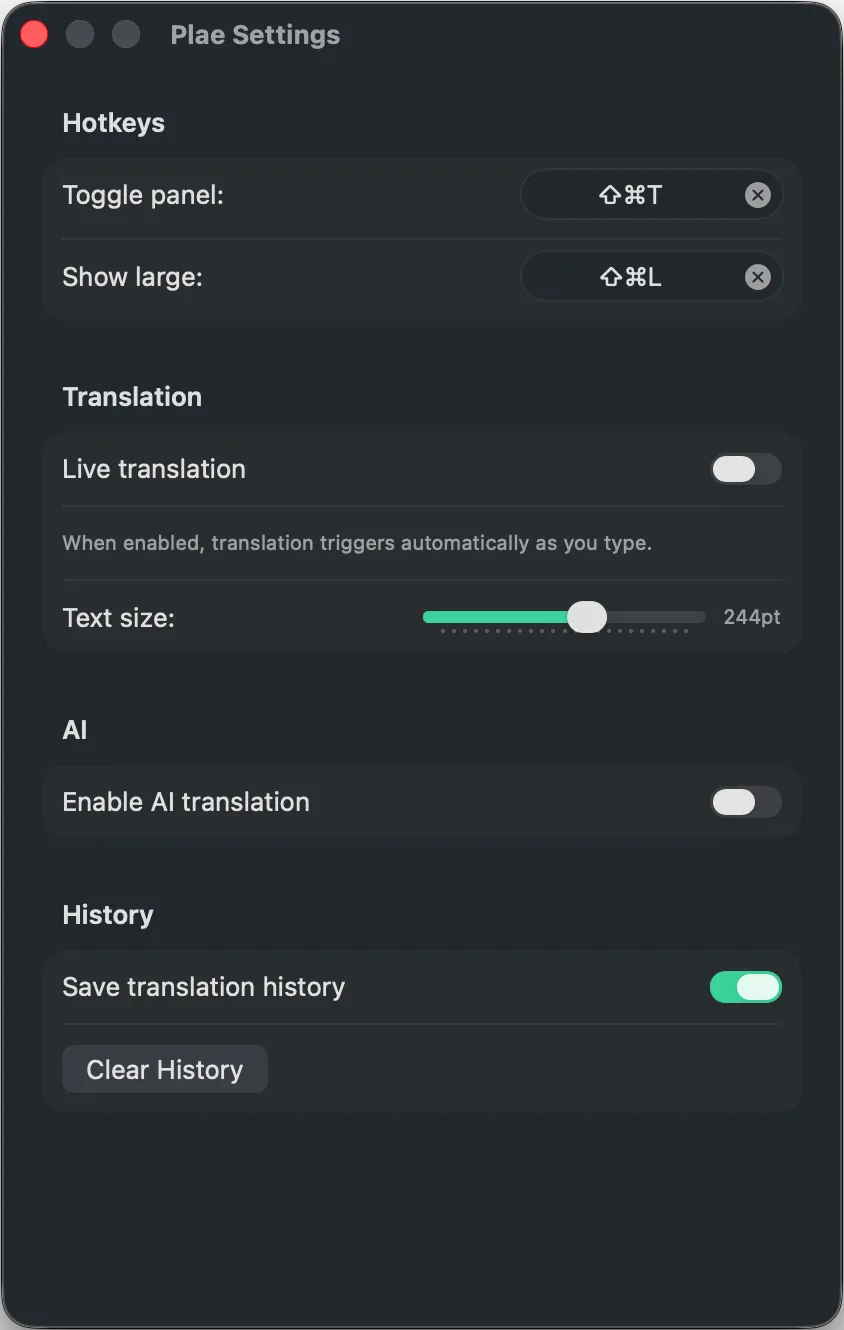Screen dimensions: 844x1330
Task: Disable Save translation history
Action: pyautogui.click(x=746, y=987)
